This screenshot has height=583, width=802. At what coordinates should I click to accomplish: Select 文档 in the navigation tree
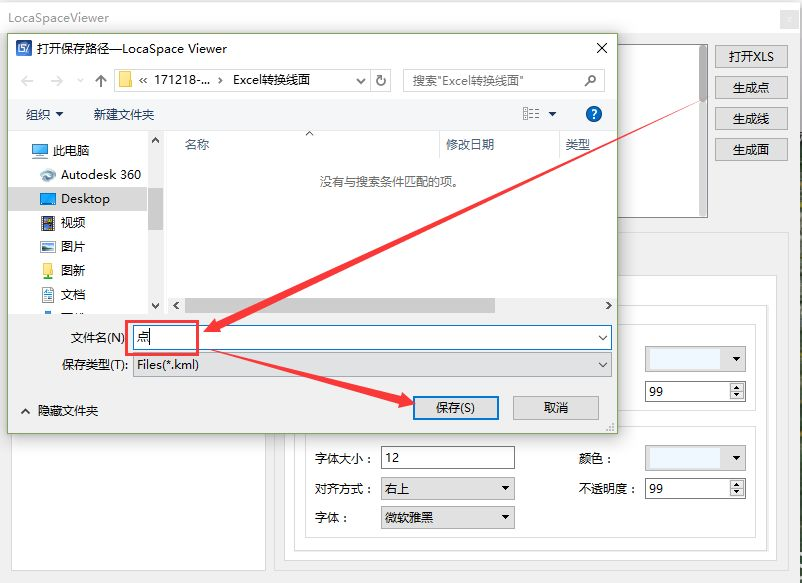62,294
